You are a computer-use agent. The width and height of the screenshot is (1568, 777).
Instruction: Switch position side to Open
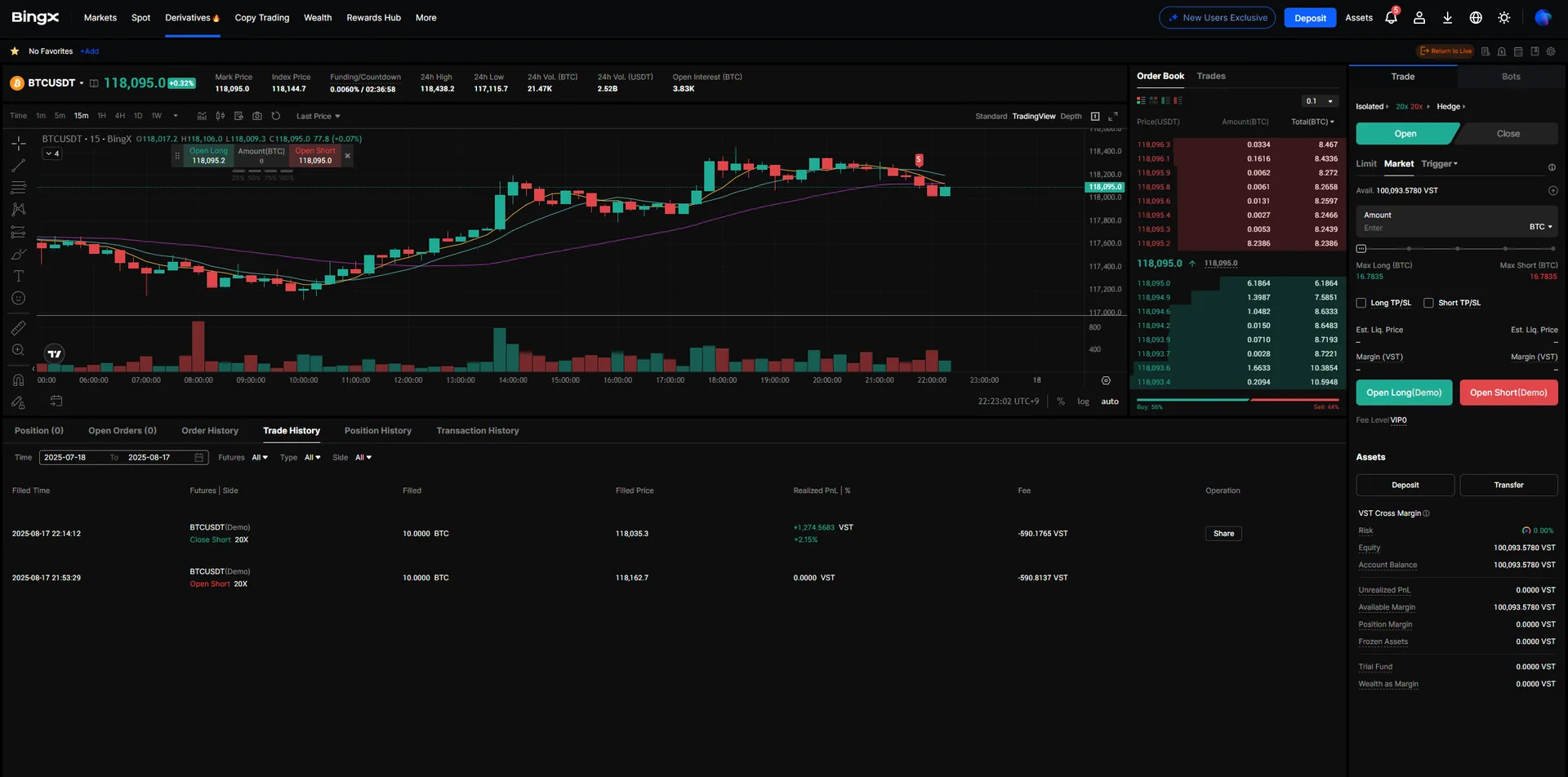point(1406,134)
